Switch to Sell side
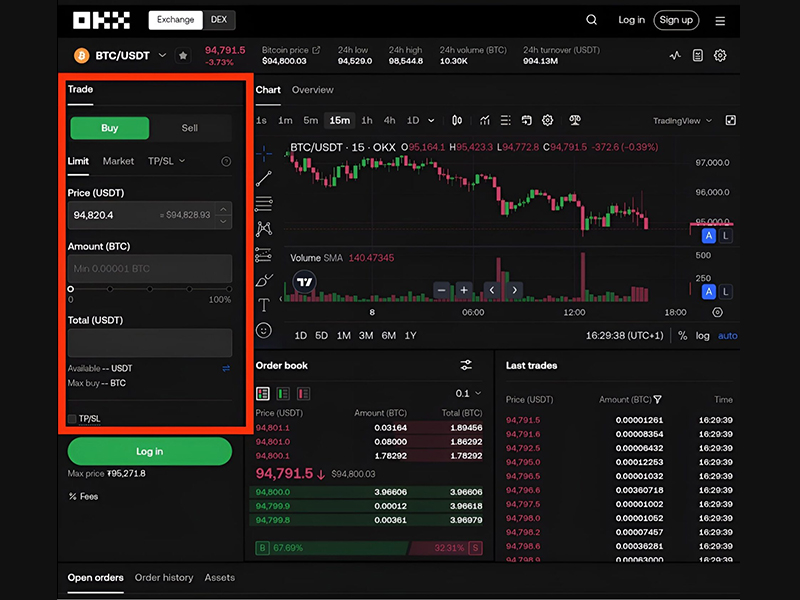This screenshot has height=600, width=800. point(190,128)
